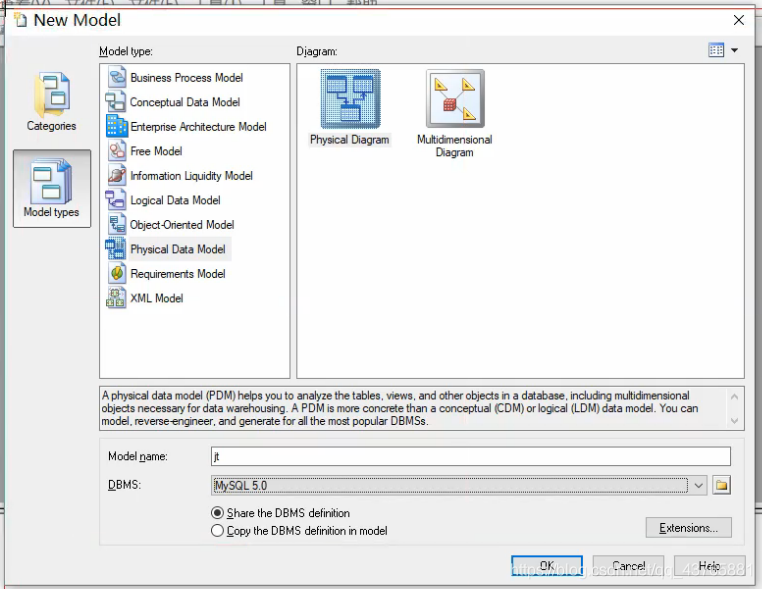762x589 pixels.
Task: Click the diagram view mode grid icon
Action: pos(716,50)
